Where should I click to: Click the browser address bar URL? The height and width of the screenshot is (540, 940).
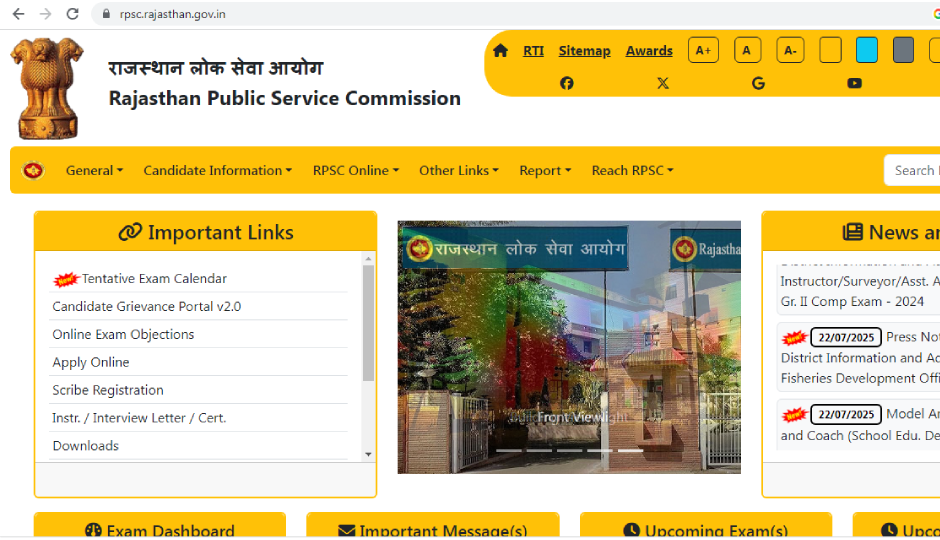click(x=173, y=14)
